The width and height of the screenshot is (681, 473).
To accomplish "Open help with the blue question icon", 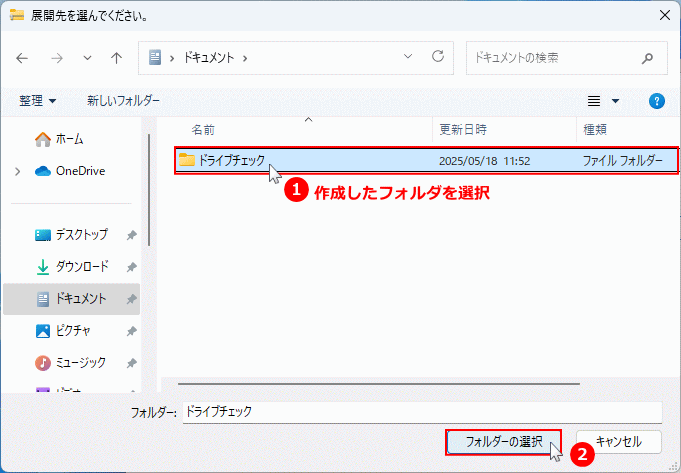I will click(657, 101).
